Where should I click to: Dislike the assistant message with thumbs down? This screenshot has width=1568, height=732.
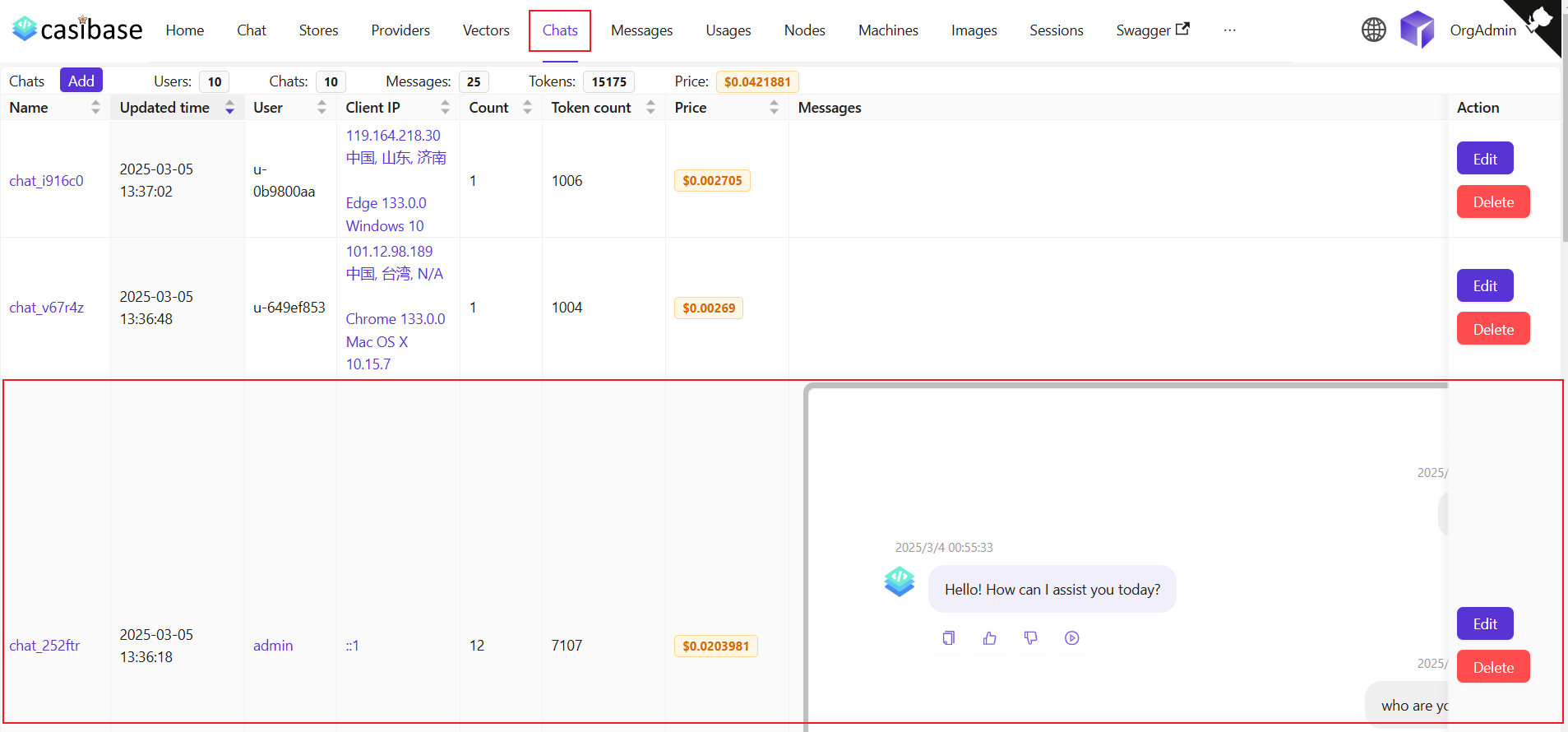point(1031,638)
